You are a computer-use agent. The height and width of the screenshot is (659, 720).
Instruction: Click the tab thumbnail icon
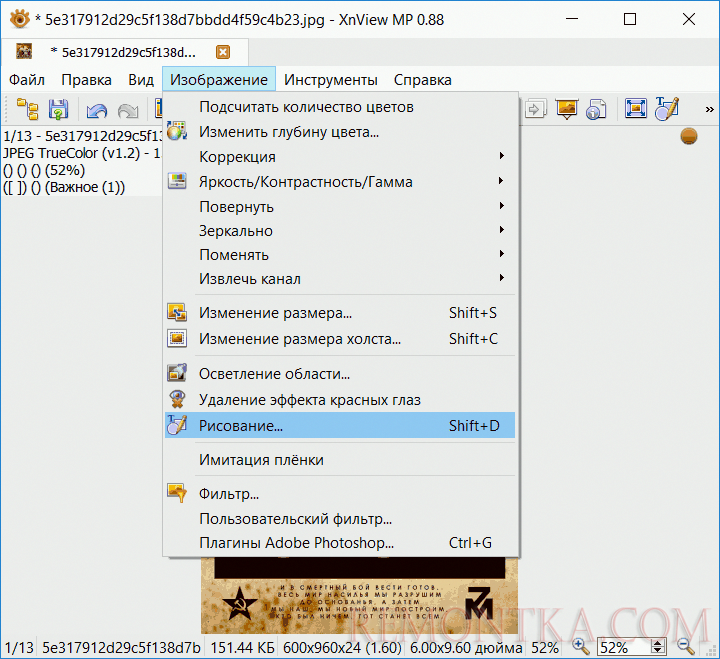pos(24,51)
